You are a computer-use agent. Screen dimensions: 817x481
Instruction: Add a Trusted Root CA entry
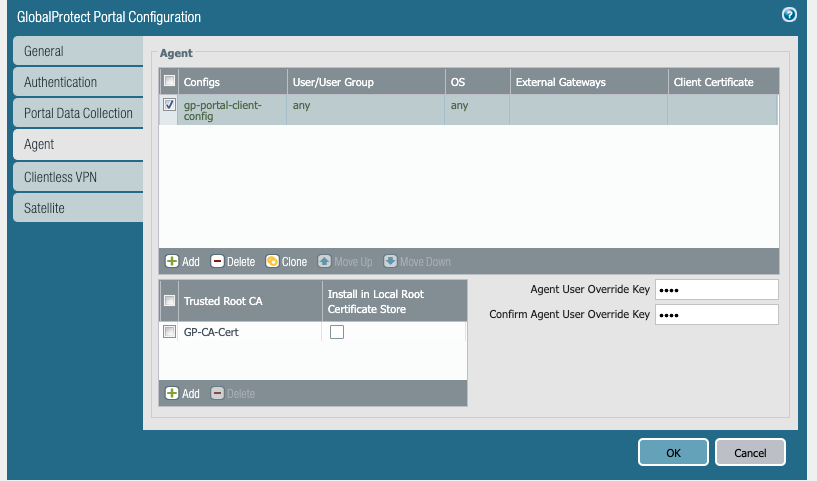tap(182, 393)
